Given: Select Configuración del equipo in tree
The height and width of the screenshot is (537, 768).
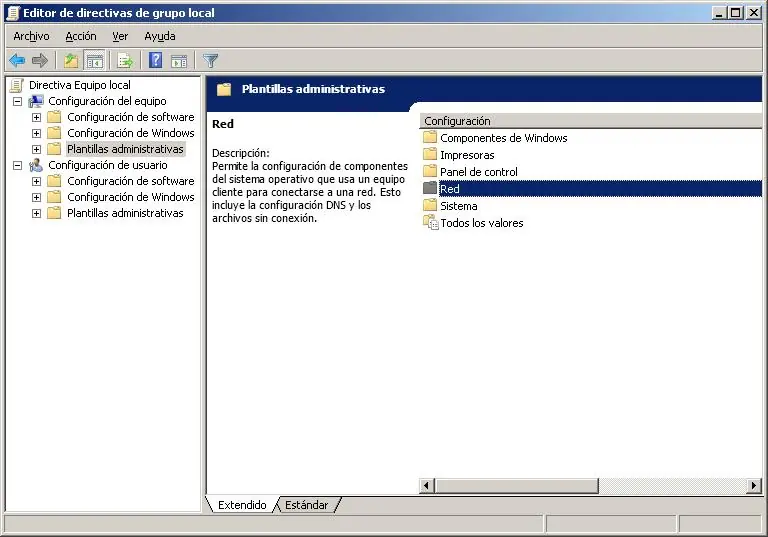Looking at the screenshot, I should pyautogui.click(x=107, y=101).
